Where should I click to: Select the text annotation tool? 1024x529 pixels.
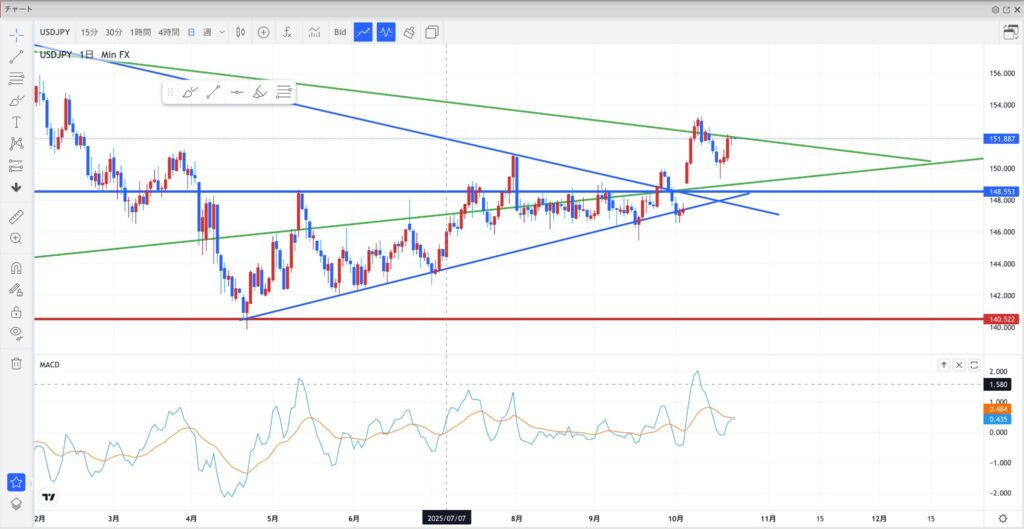[x=16, y=121]
